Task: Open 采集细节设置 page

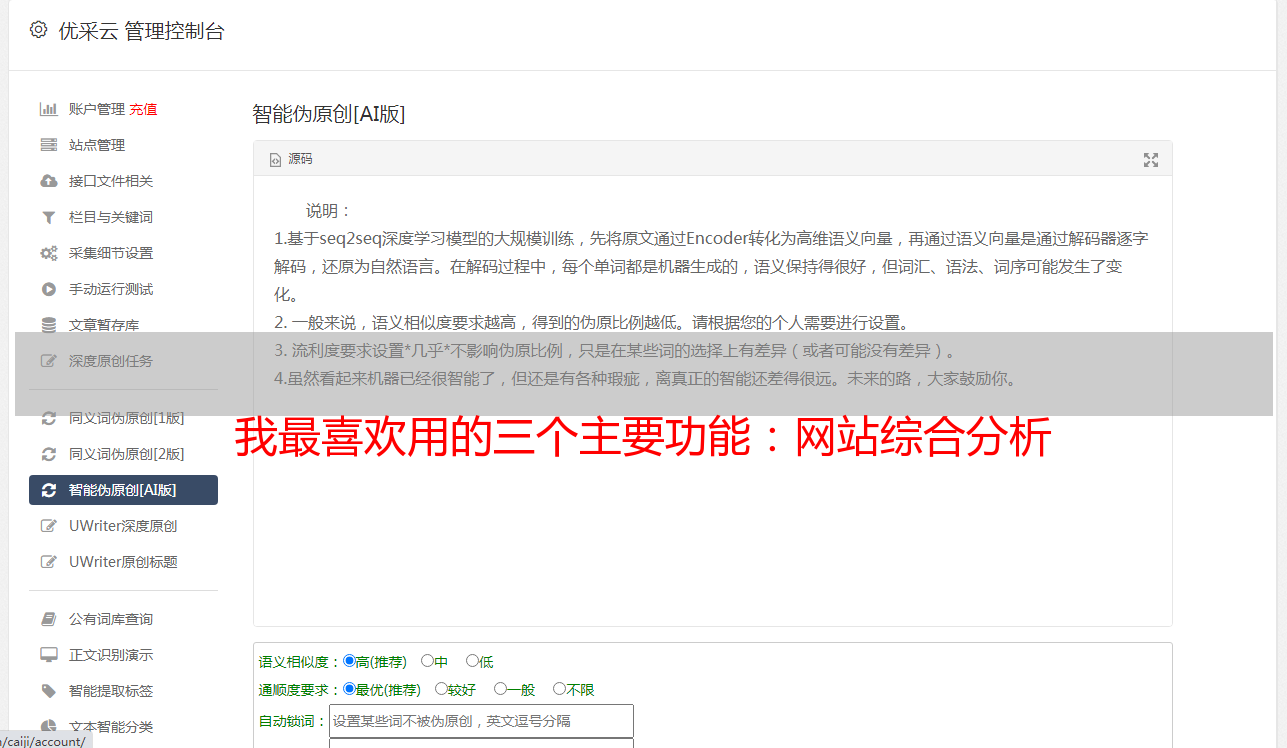Action: point(110,253)
